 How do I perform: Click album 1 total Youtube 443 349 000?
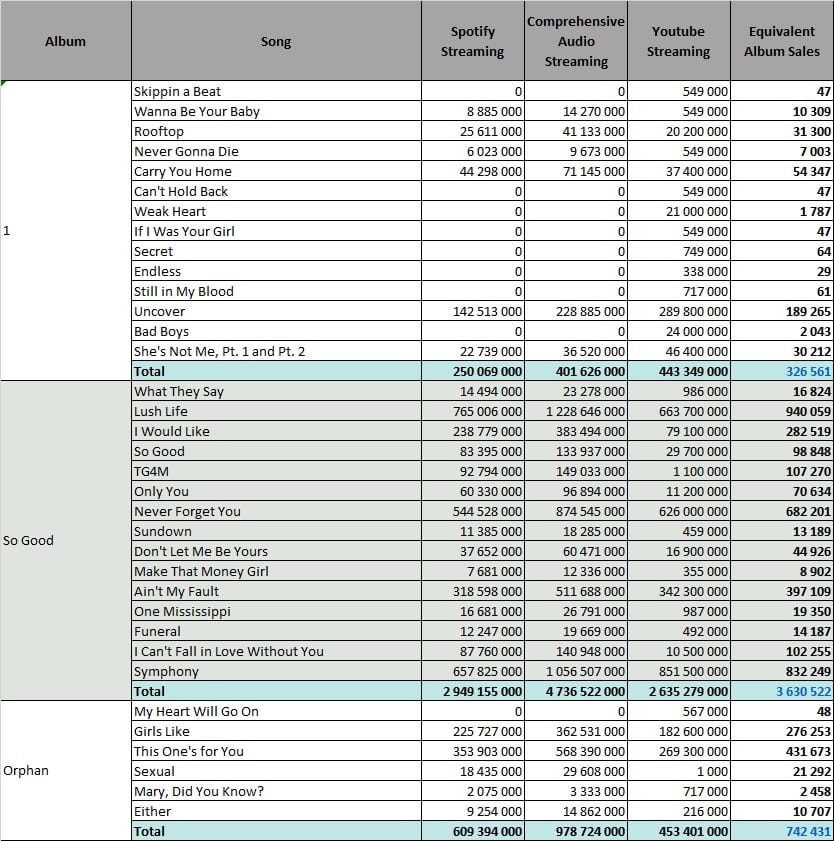[x=678, y=371]
